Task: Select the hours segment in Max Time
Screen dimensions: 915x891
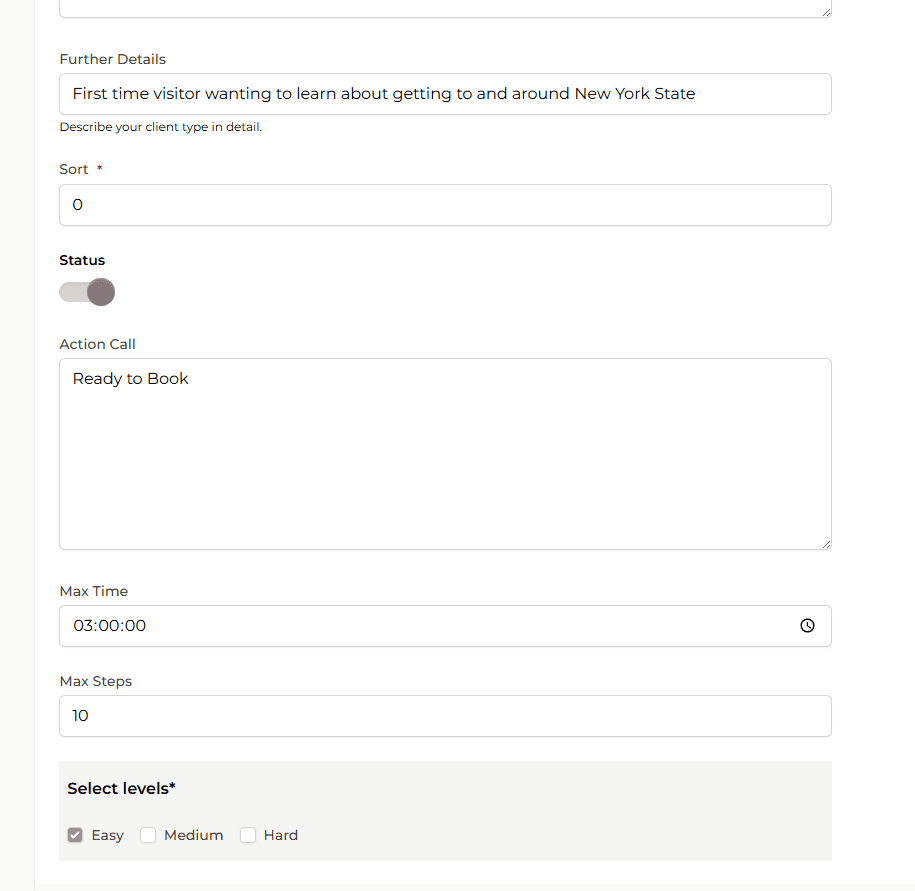Action: click(x=83, y=626)
